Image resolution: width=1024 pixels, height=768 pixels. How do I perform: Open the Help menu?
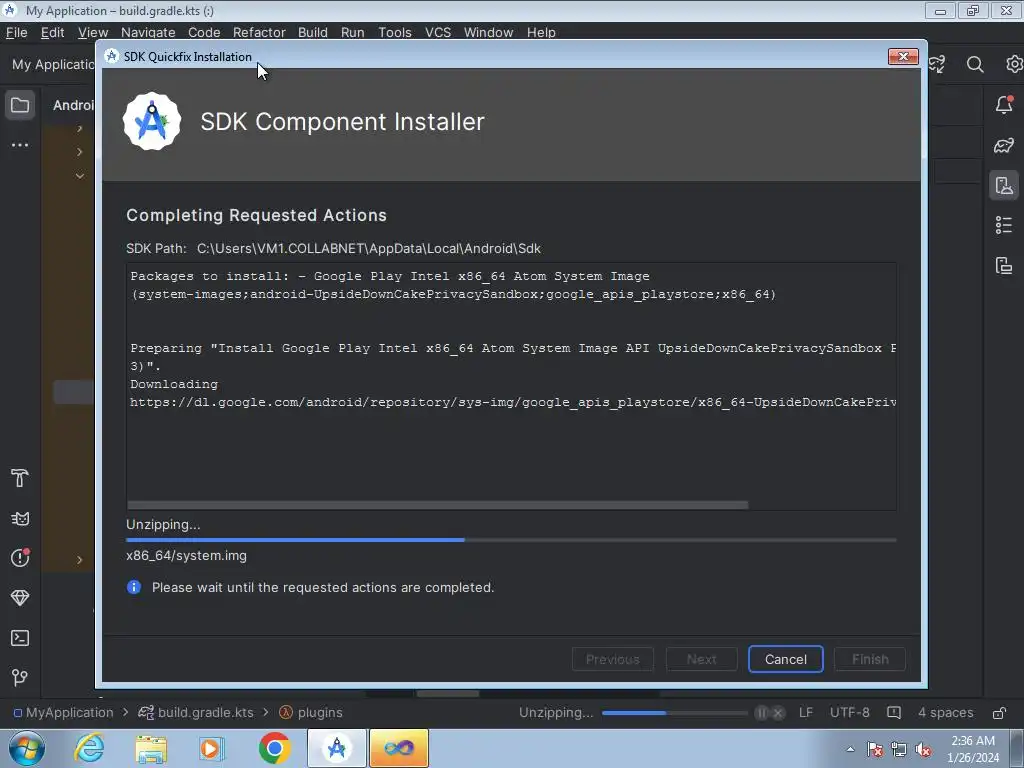click(x=541, y=32)
